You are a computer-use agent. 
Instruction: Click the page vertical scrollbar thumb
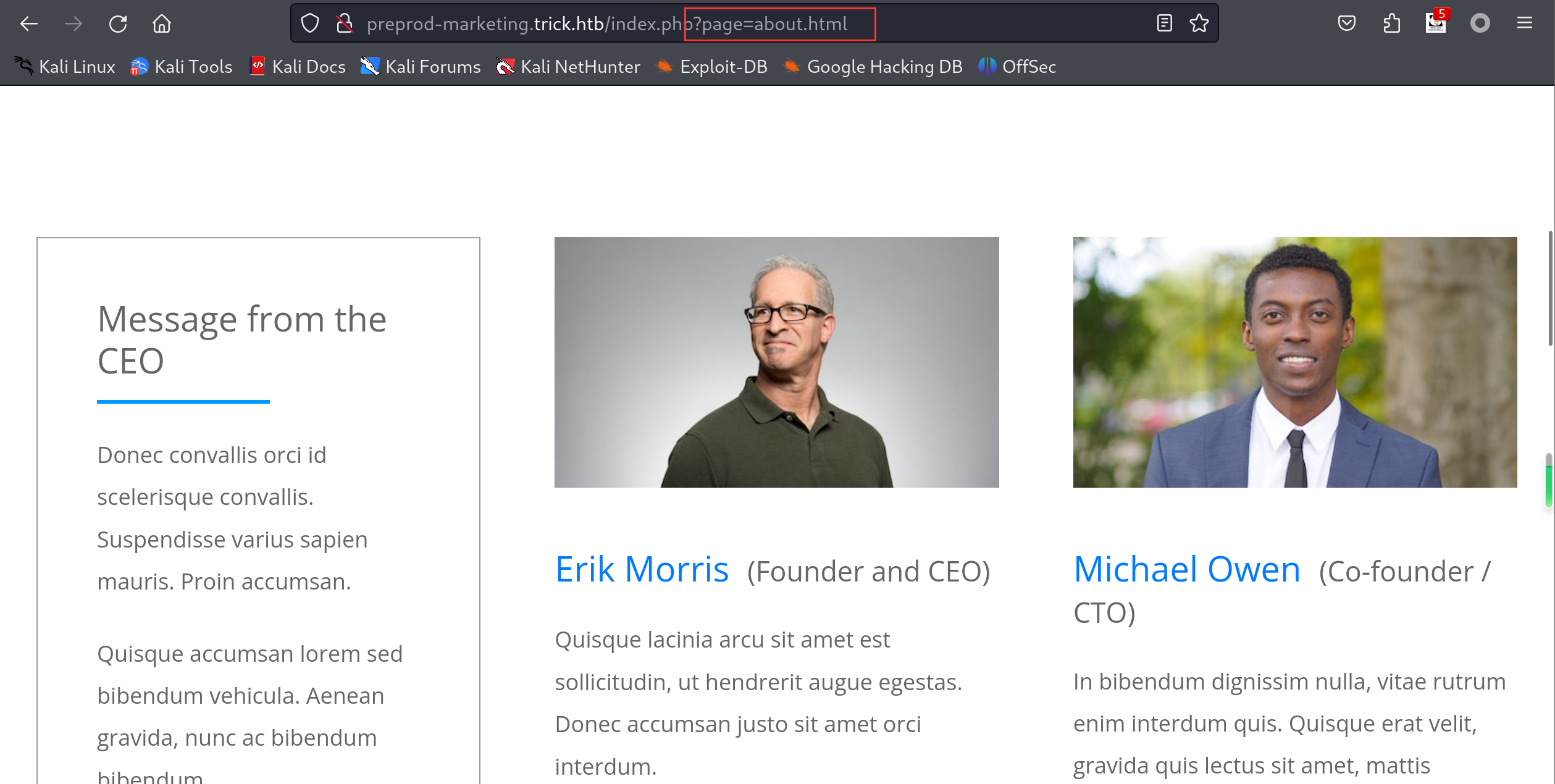click(1549, 288)
